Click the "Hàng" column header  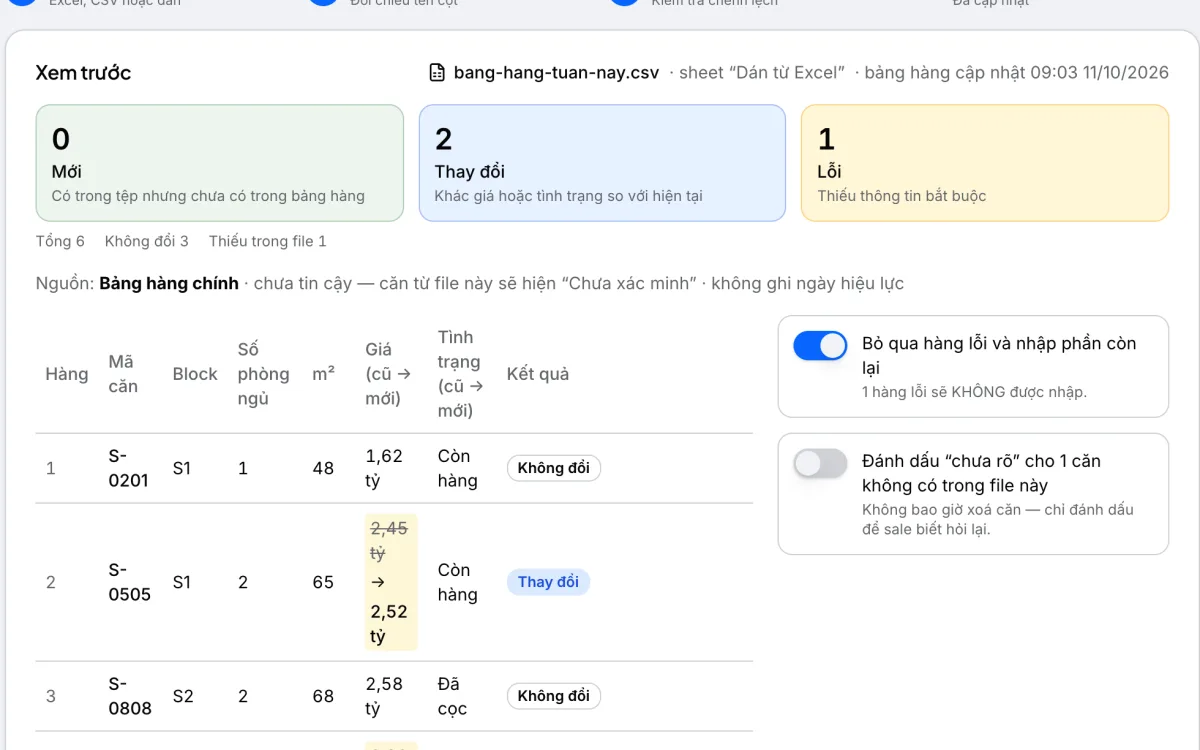(67, 374)
